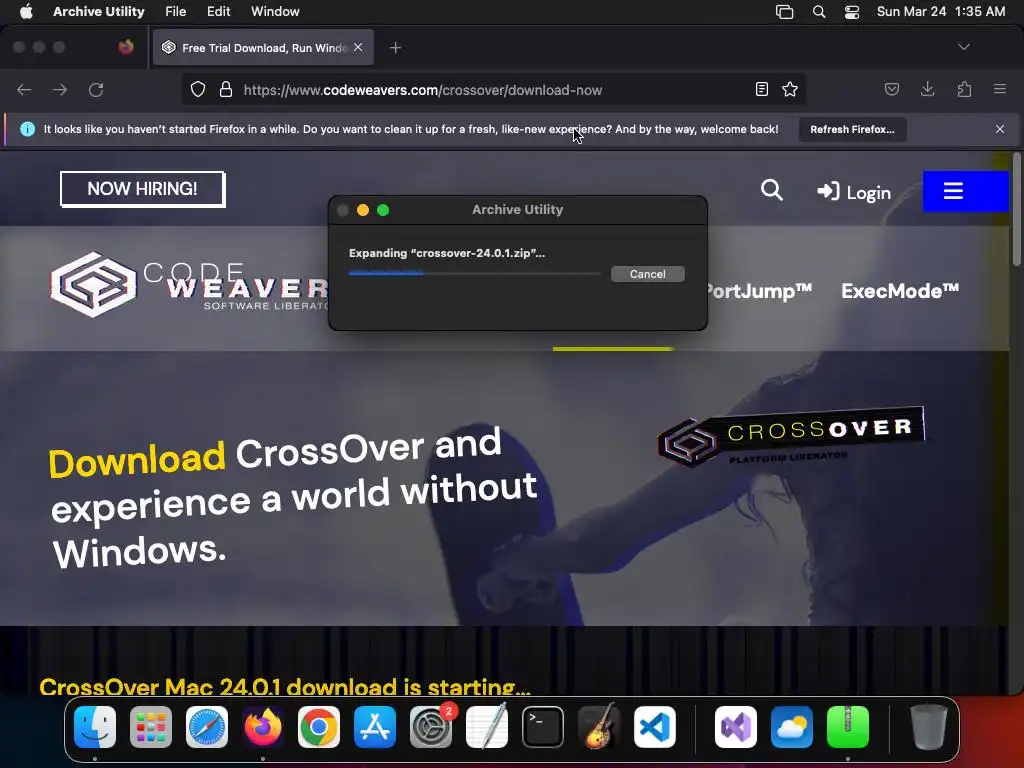Open the Apple menu
Image resolution: width=1024 pixels, height=768 pixels.
click(26, 11)
